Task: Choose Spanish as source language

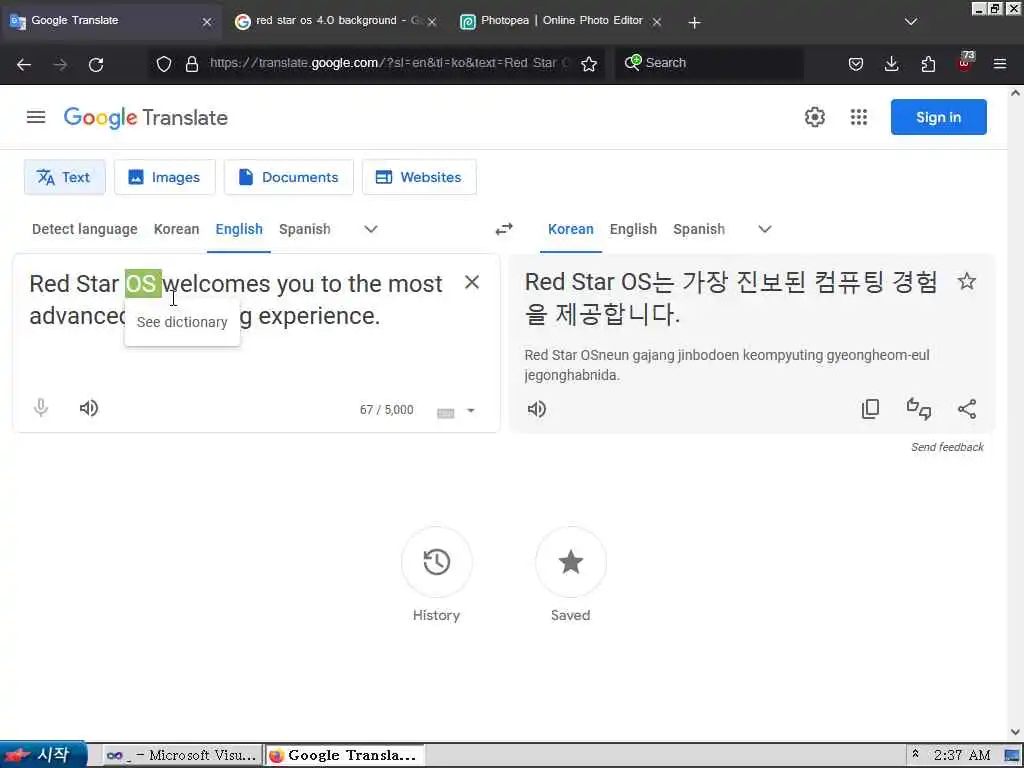Action: pyautogui.click(x=304, y=229)
